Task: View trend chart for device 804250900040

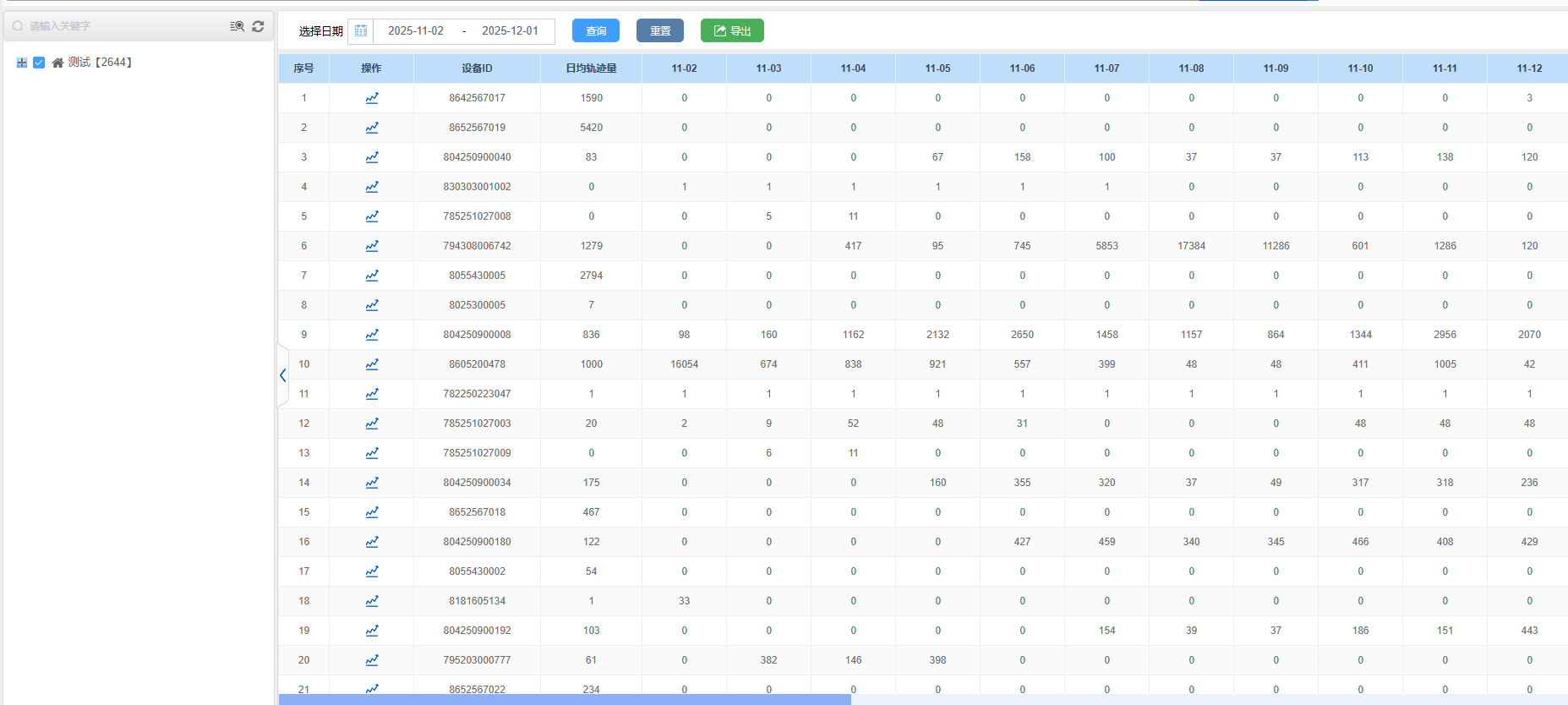Action: coord(372,157)
